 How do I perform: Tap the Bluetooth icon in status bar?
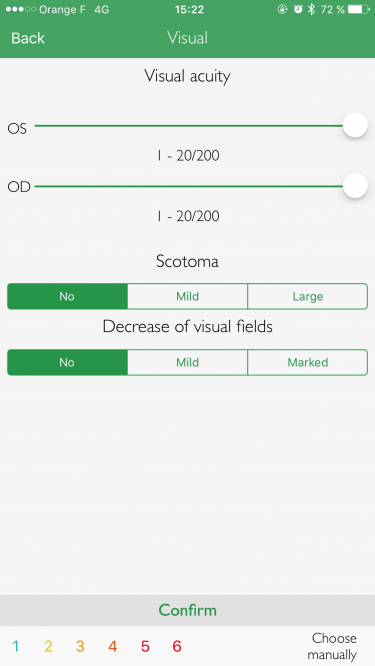pyautogui.click(x=311, y=9)
